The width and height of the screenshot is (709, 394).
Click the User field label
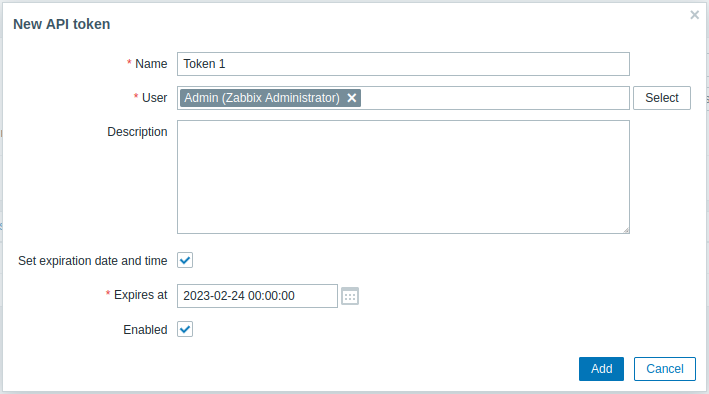[154, 98]
